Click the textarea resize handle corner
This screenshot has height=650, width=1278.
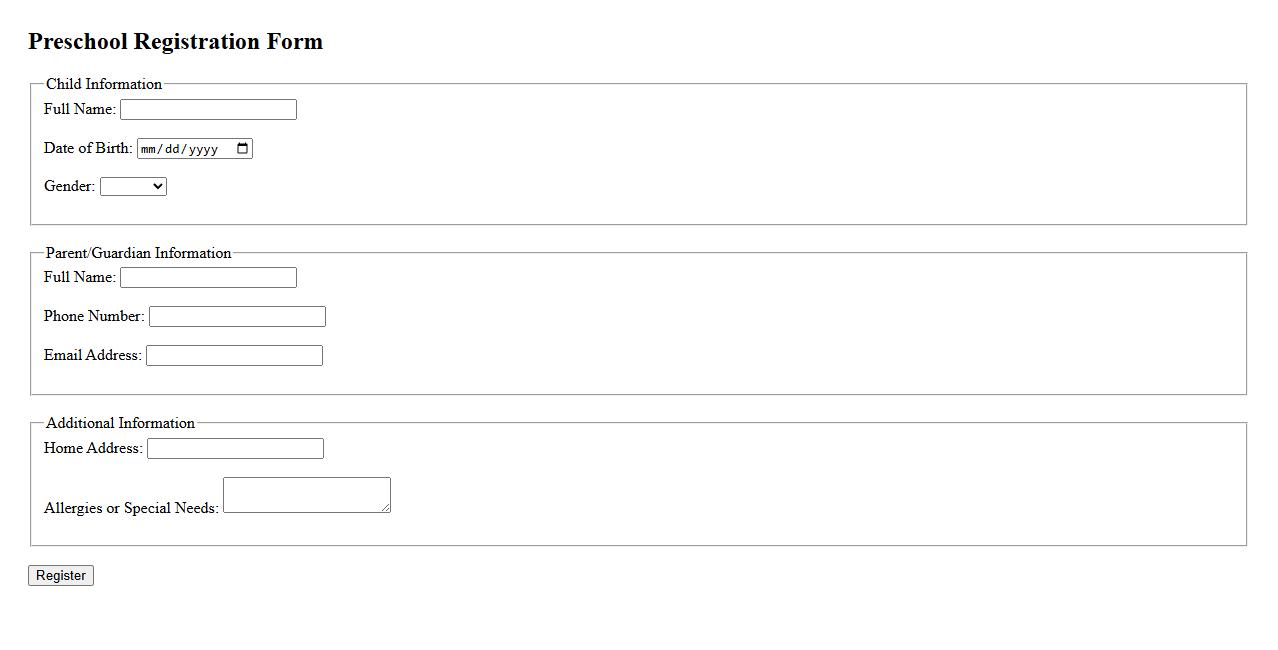point(386,509)
